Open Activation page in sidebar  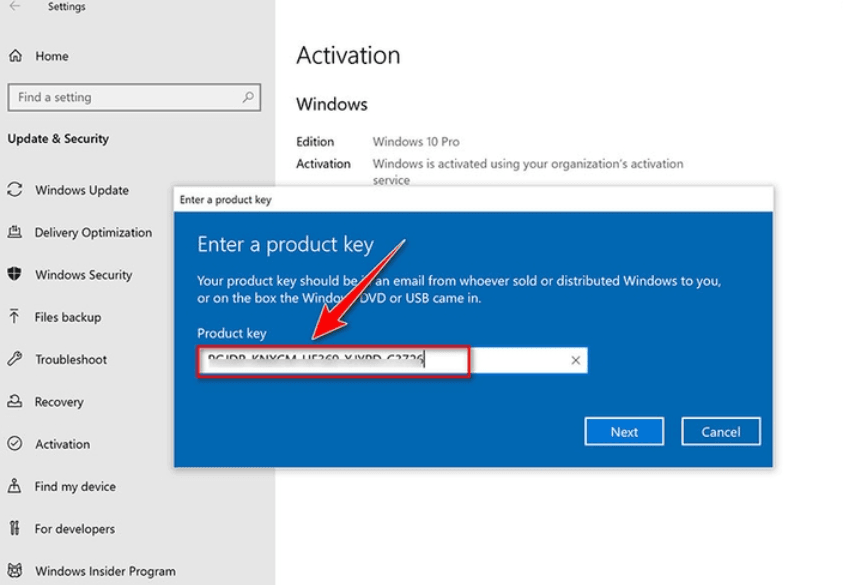click(62, 444)
